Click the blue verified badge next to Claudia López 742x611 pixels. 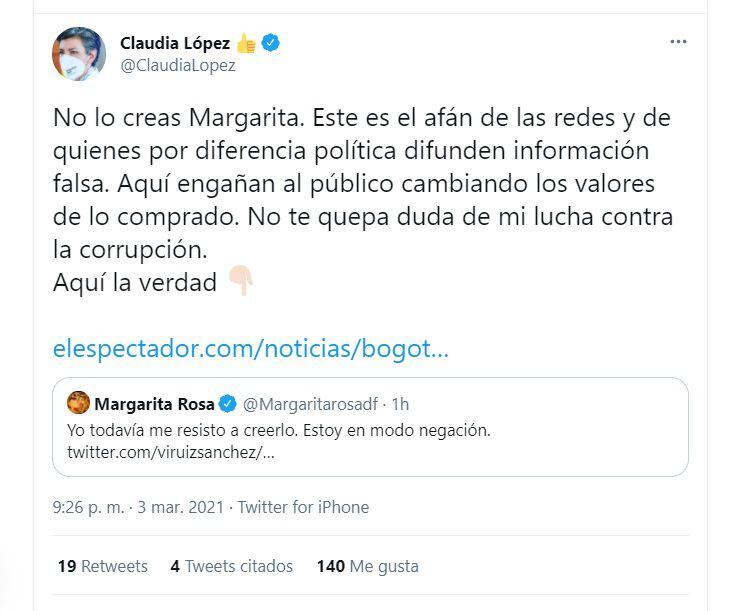tap(271, 43)
